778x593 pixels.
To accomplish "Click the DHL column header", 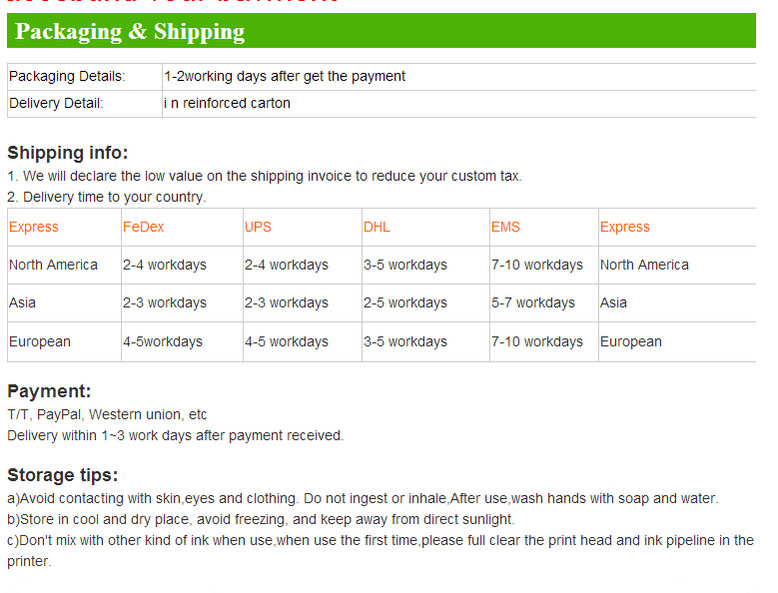I will (377, 227).
